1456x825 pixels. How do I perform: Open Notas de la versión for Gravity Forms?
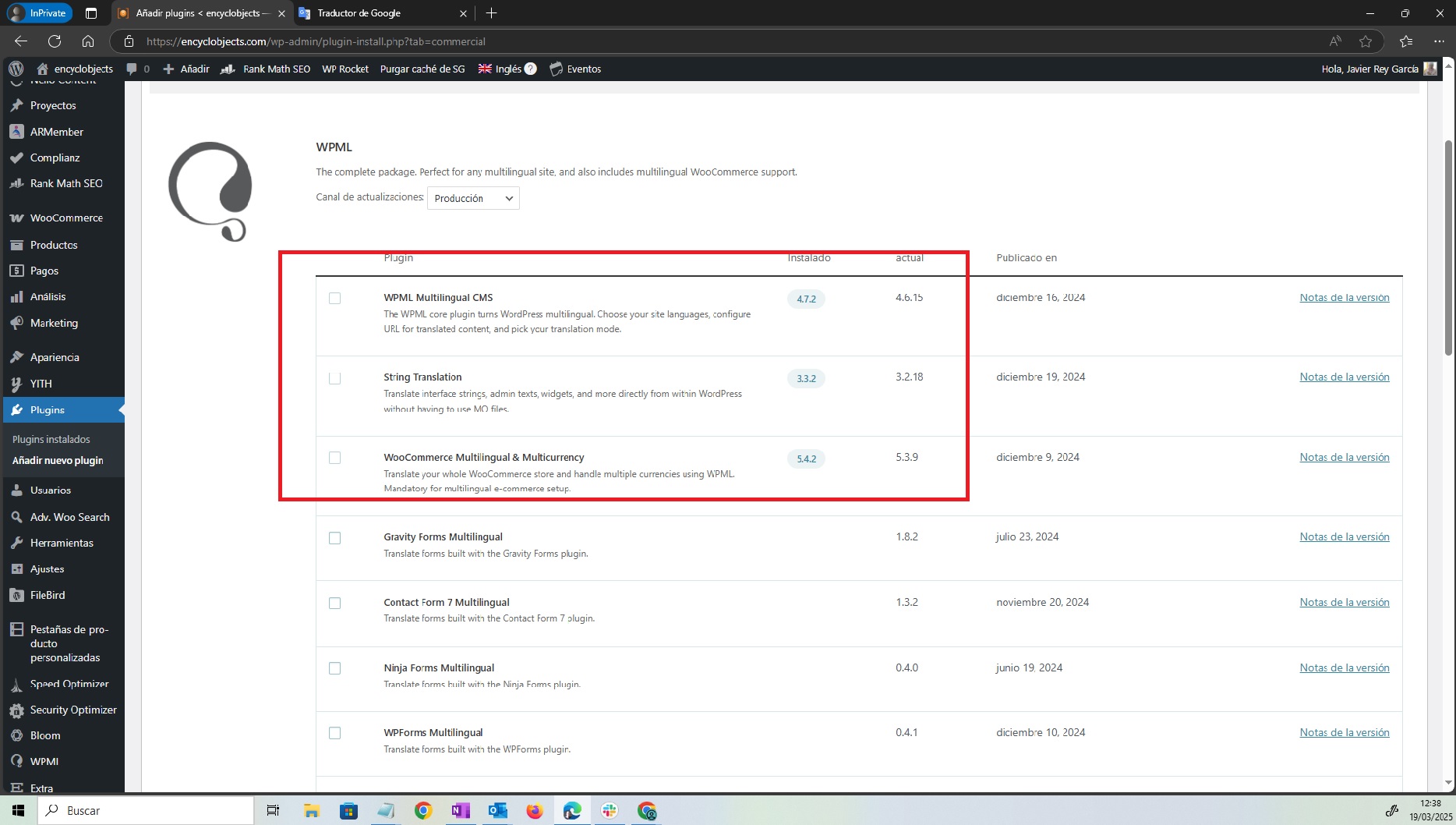coord(1345,536)
